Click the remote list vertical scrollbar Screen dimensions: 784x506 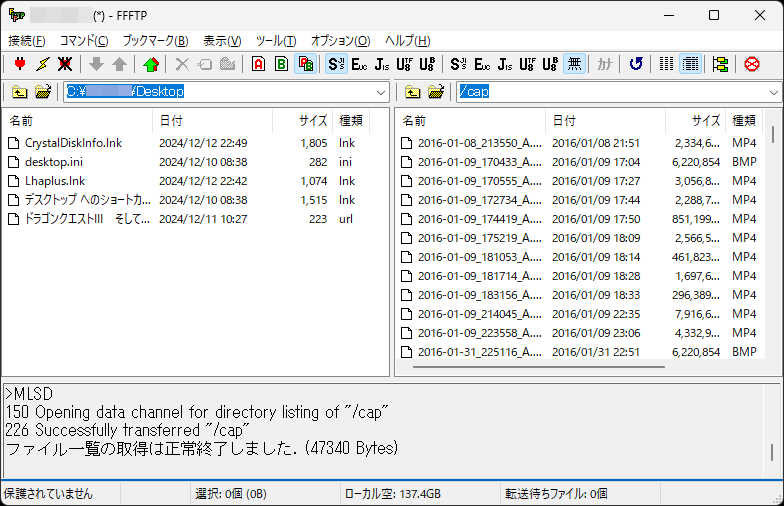(x=773, y=134)
